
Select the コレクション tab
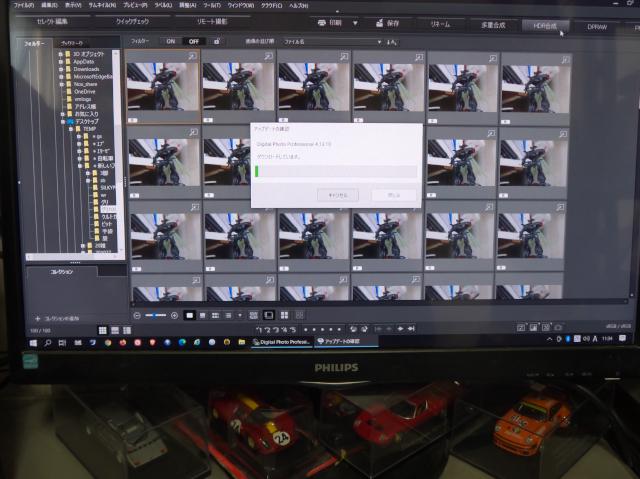[62, 272]
